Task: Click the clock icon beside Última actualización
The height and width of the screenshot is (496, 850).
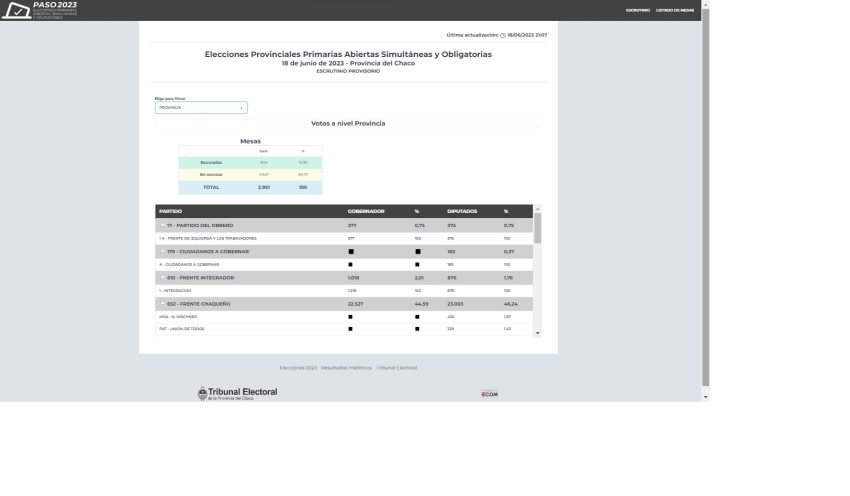Action: 503,35
